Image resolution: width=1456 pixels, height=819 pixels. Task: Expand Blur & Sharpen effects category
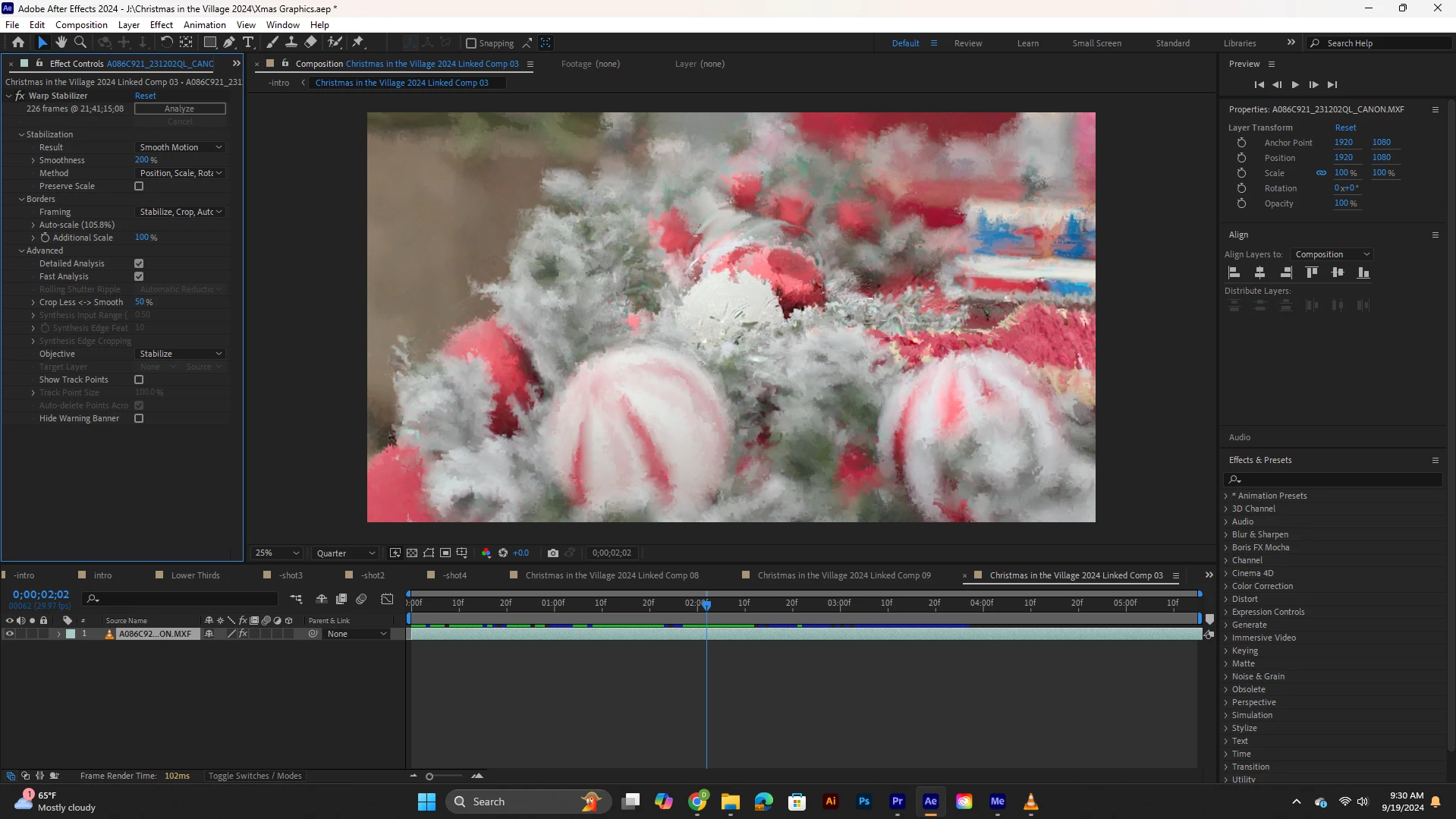[1226, 534]
